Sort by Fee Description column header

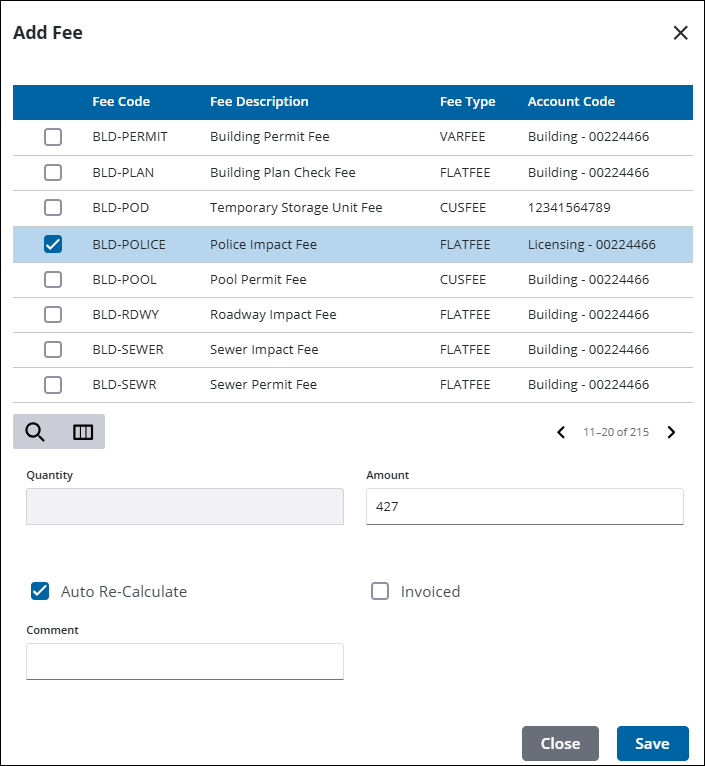coord(259,102)
